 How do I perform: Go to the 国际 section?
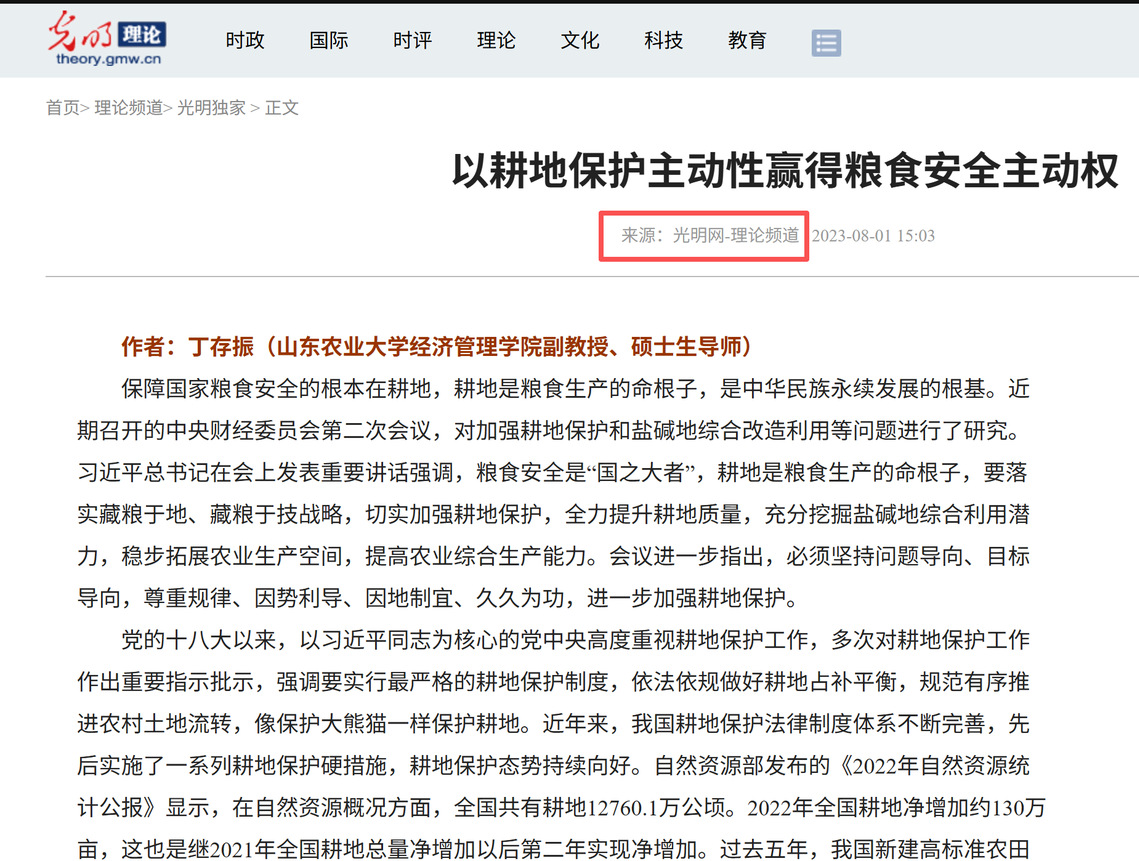coord(329,41)
